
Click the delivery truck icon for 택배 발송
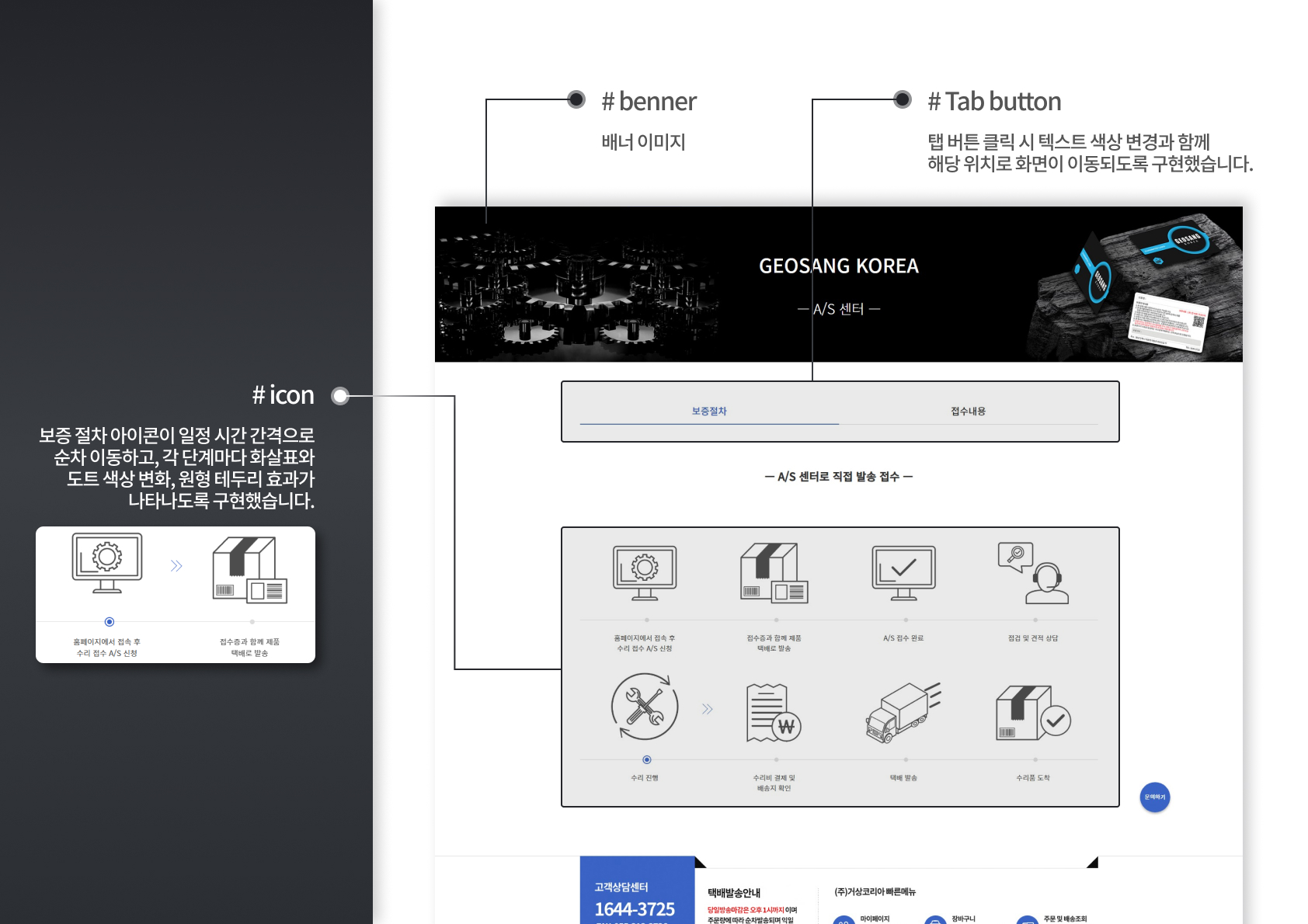coord(903,713)
